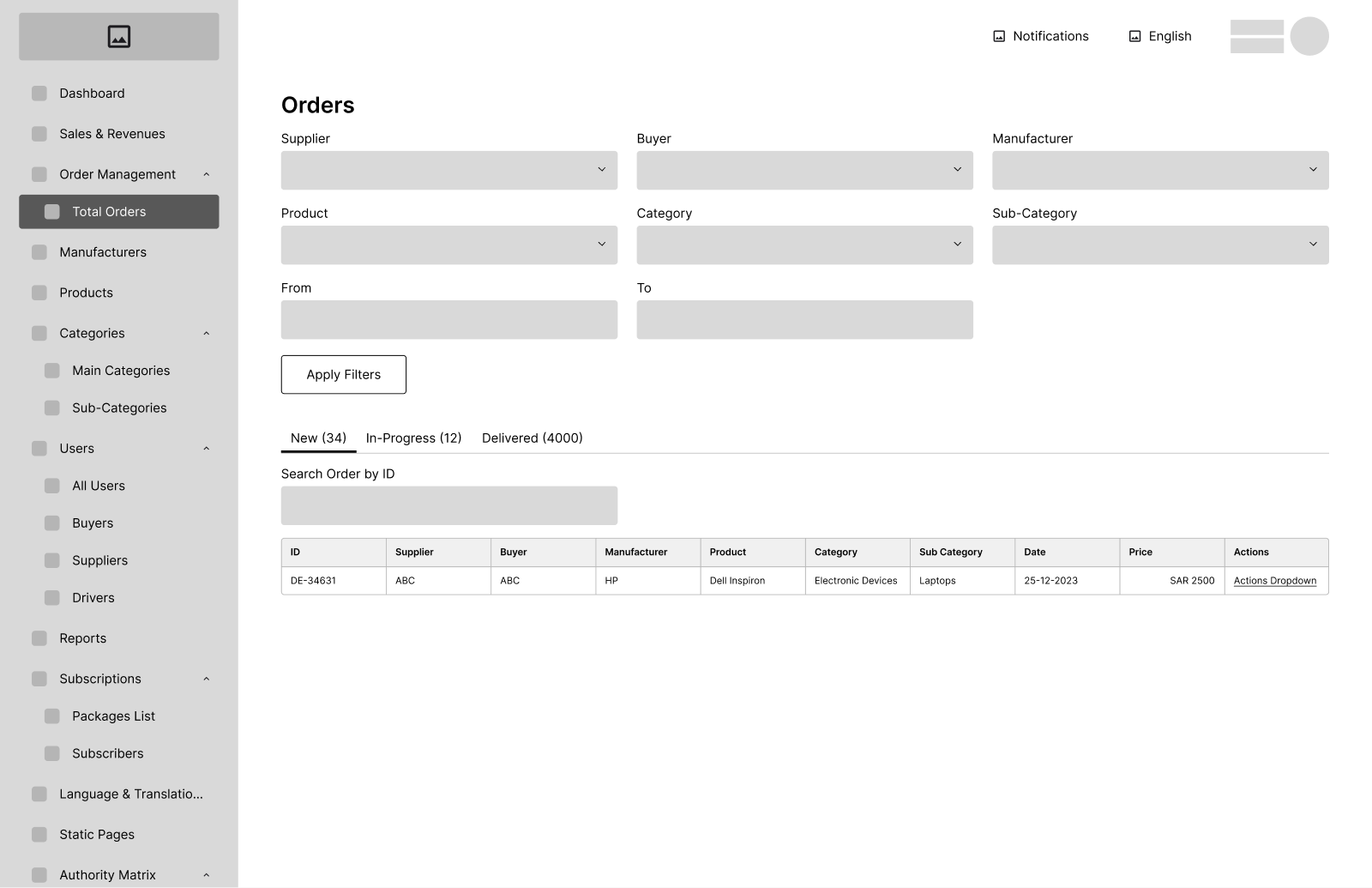Toggle the Authority Matrix chevron
This screenshot has width=1372, height=888.
click(x=207, y=875)
